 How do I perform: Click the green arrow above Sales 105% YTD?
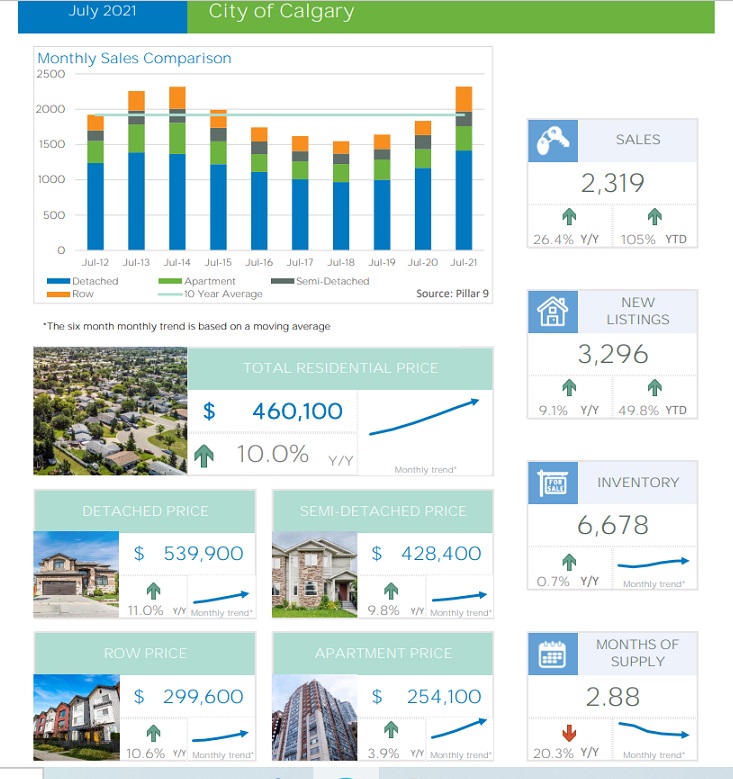[654, 217]
